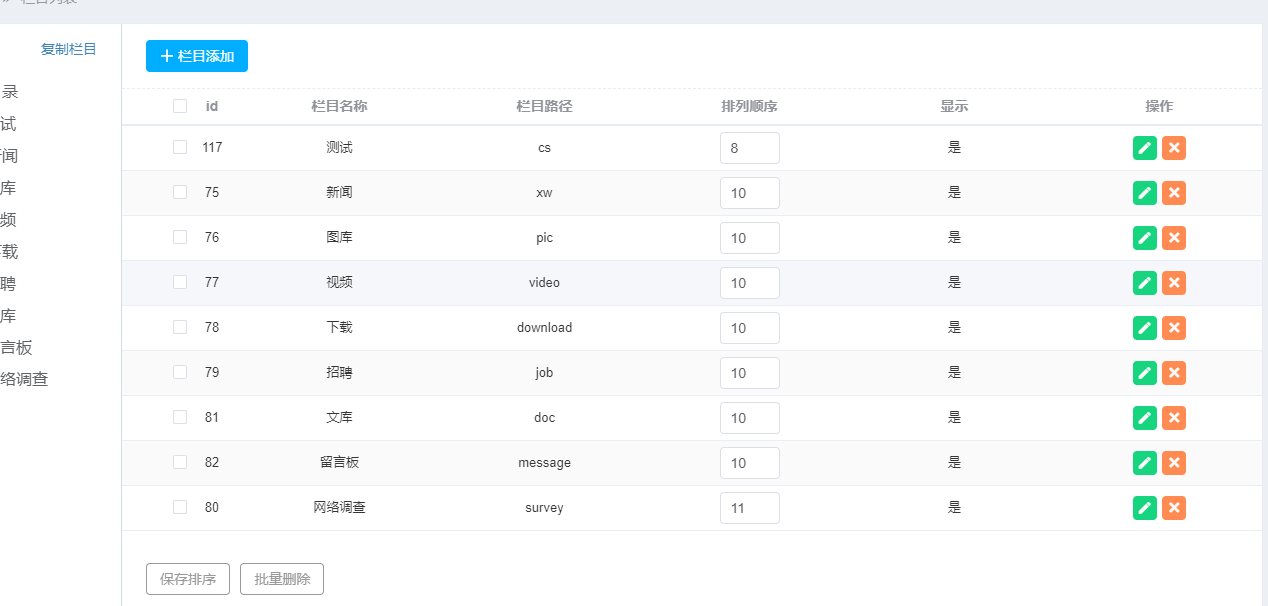Click the orange delete icon for 视频
The width and height of the screenshot is (1268, 606).
pyautogui.click(x=1174, y=283)
